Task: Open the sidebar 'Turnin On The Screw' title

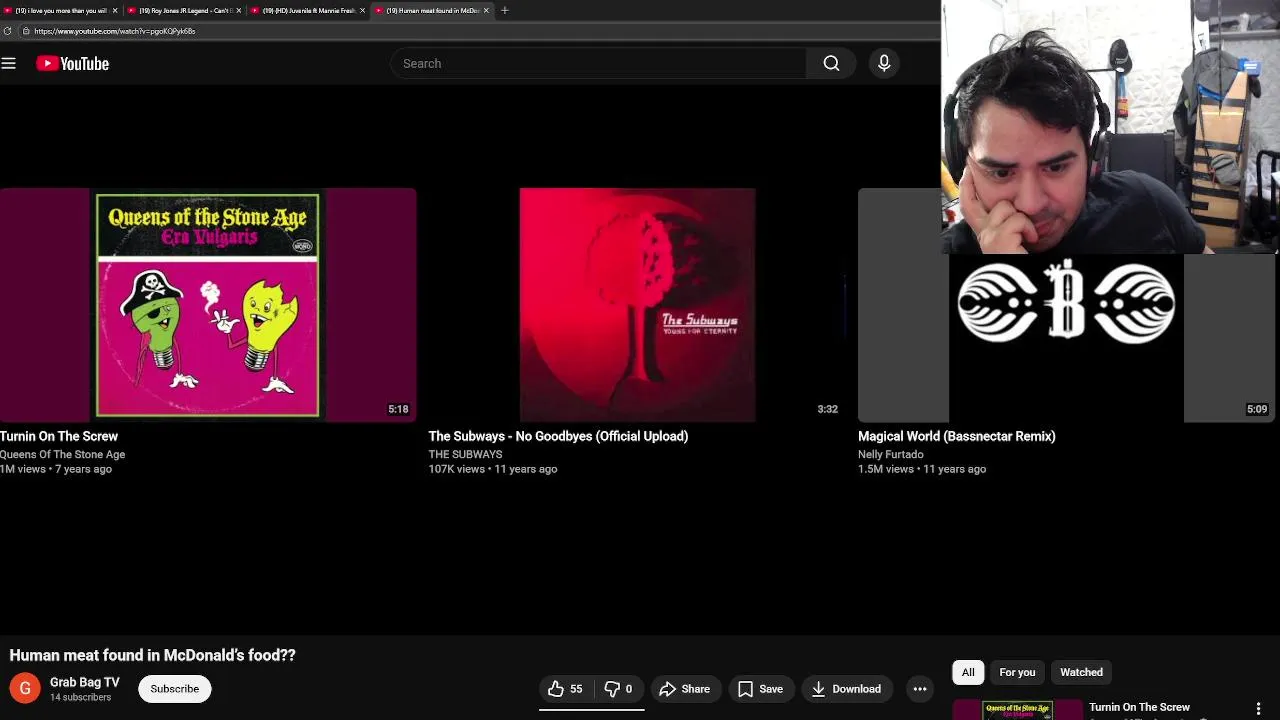Action: [x=1139, y=707]
